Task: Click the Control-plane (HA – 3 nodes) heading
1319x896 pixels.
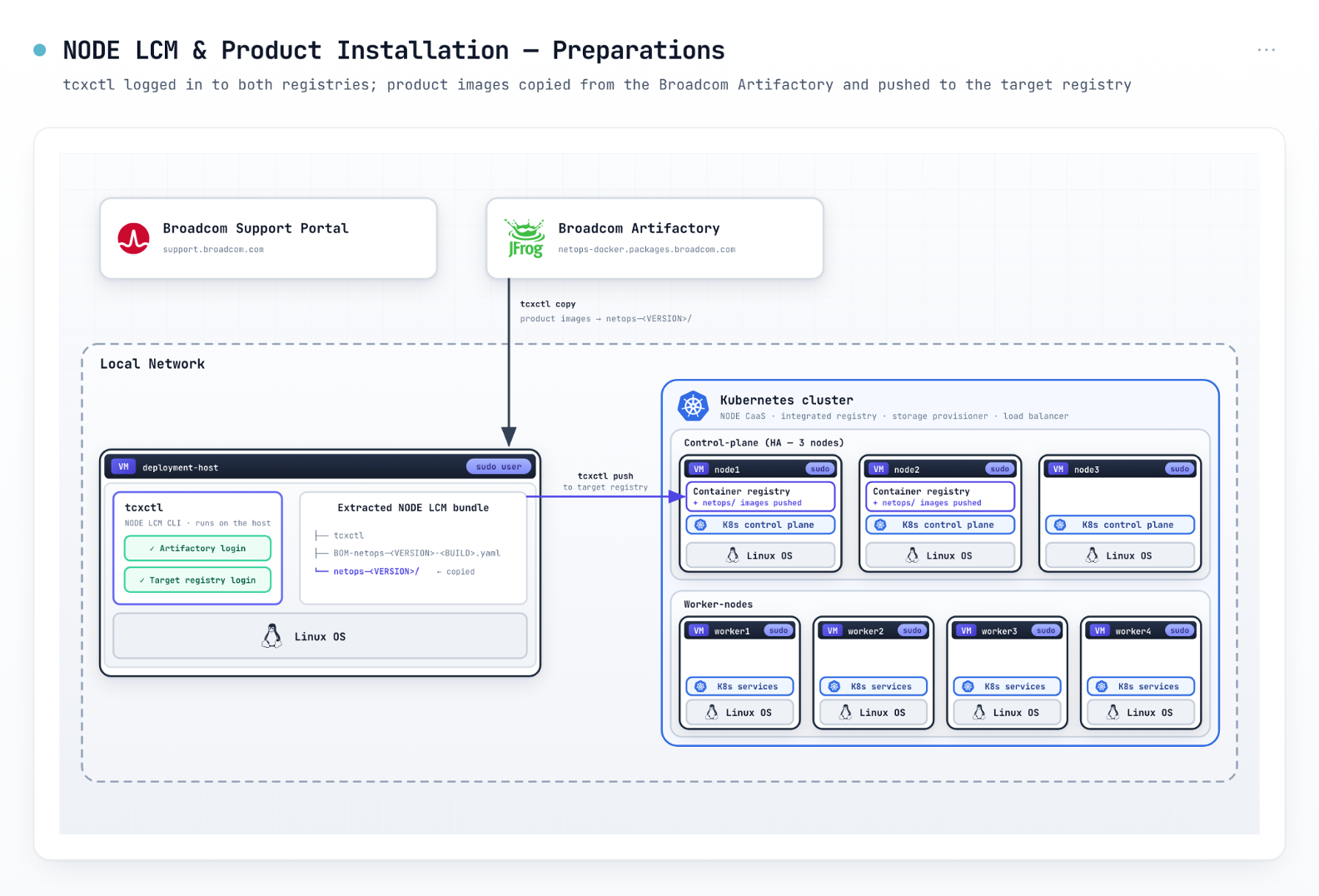Action: click(x=764, y=442)
